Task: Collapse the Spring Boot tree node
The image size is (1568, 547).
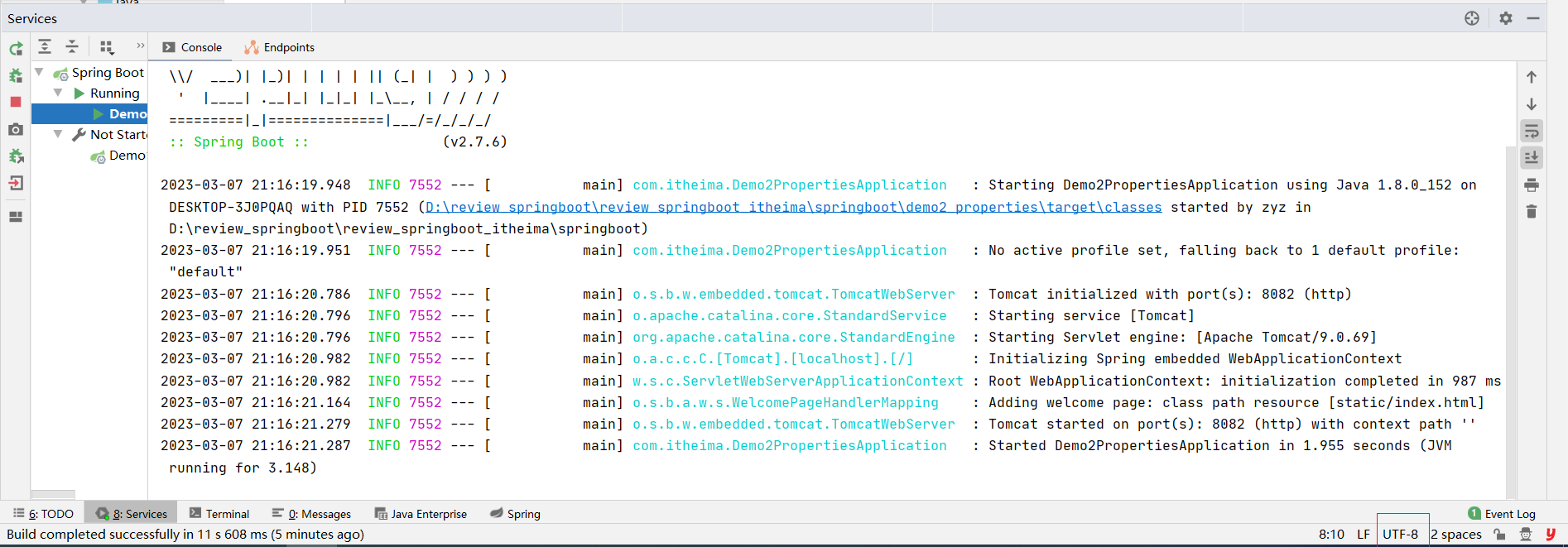Action: pyautogui.click(x=39, y=73)
